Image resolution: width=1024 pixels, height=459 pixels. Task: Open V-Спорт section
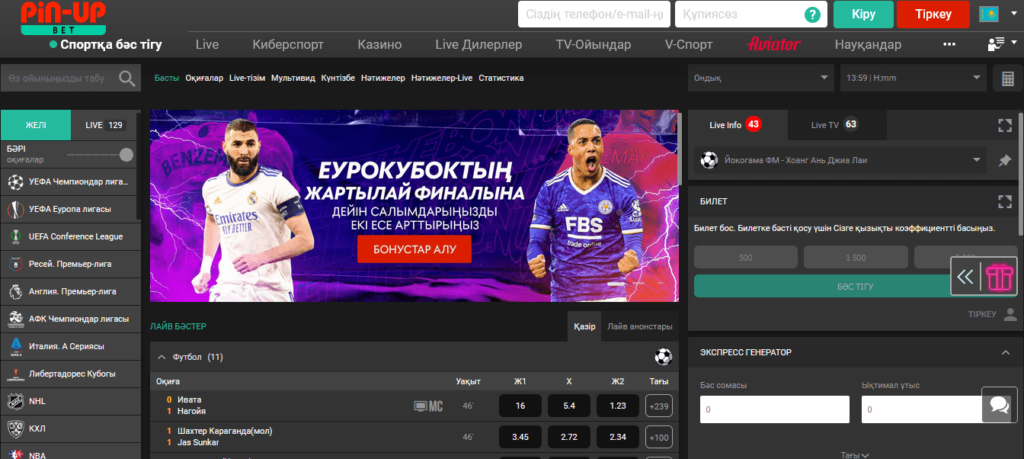pos(688,44)
